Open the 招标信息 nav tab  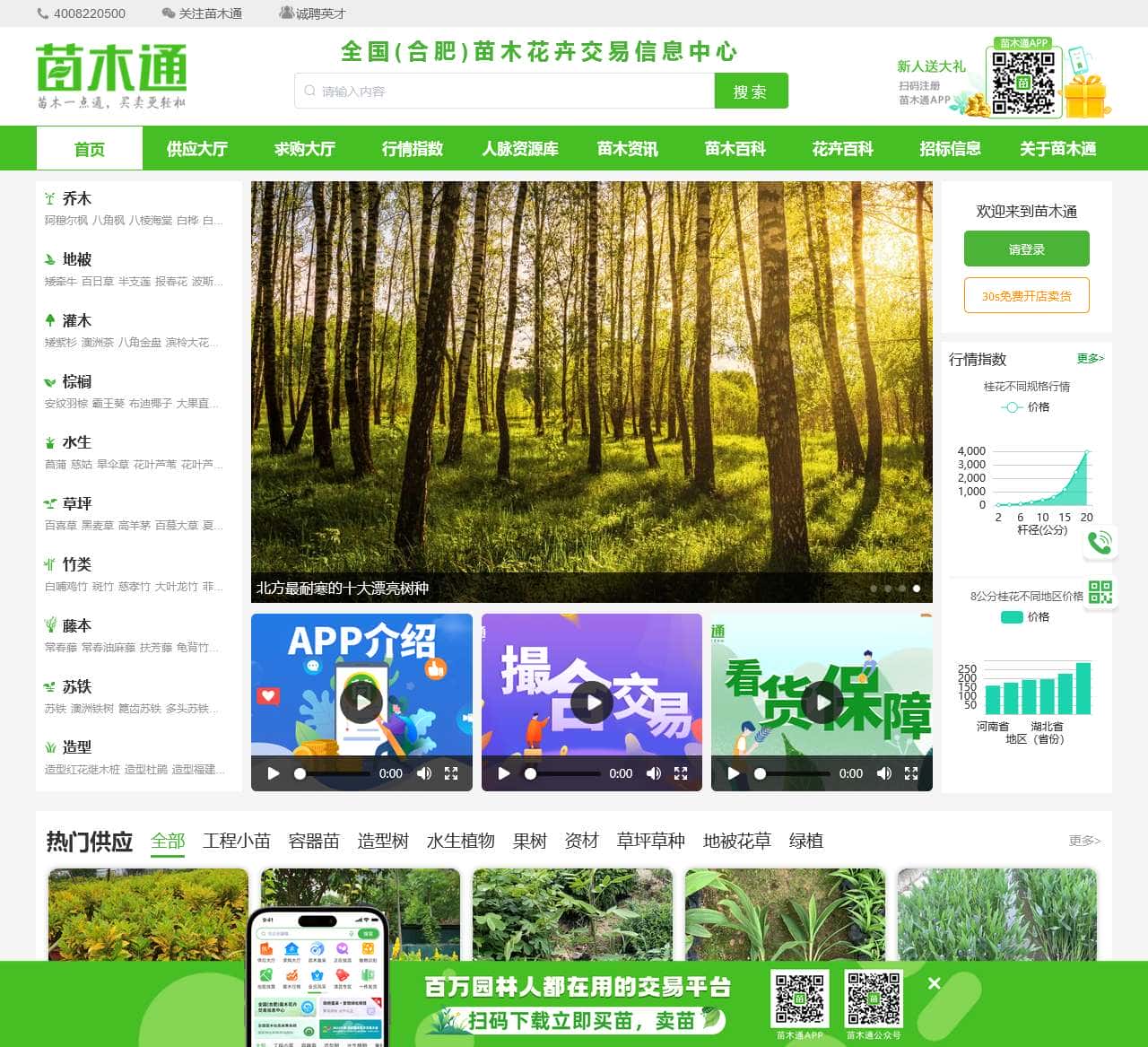[x=951, y=149]
